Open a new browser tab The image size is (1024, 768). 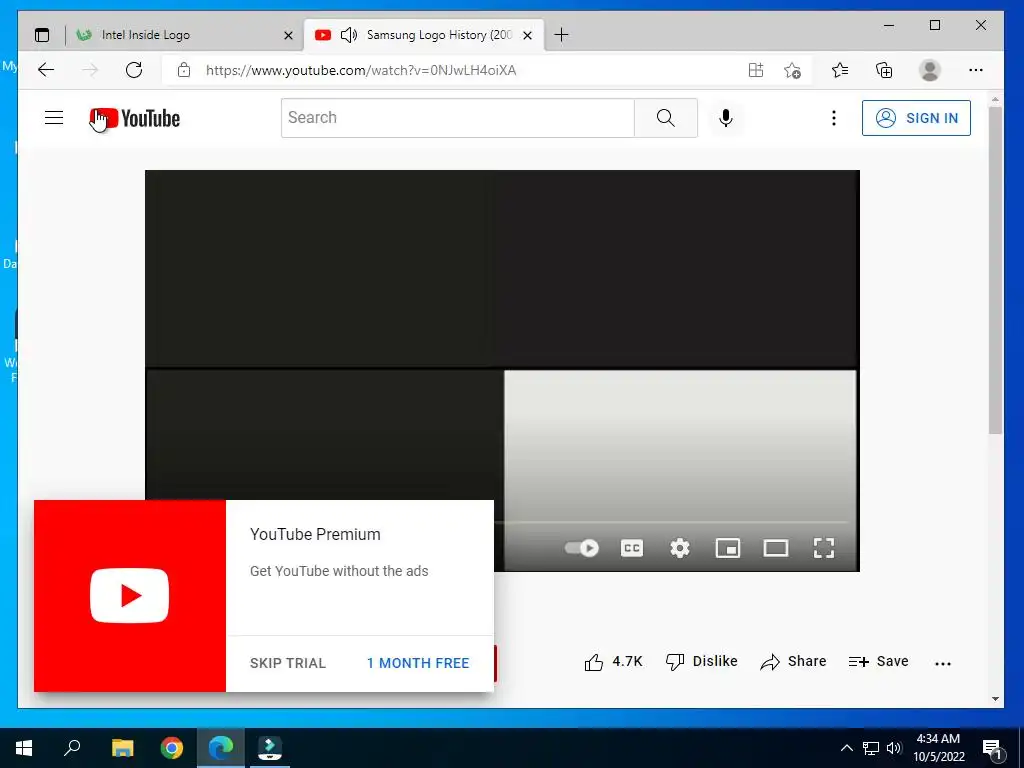click(561, 35)
